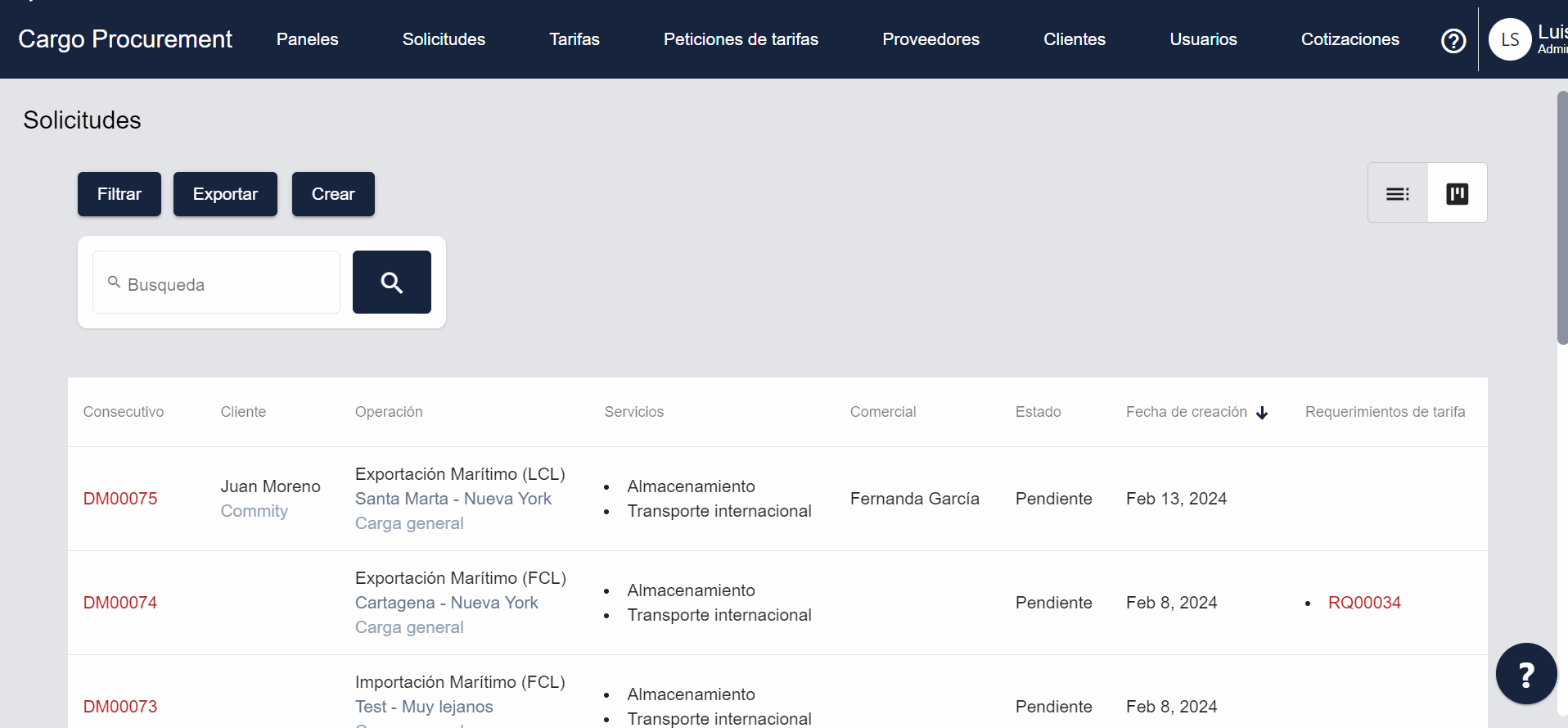Open the Proveedores section
Image resolution: width=1568 pixels, height=728 pixels.
(930, 39)
